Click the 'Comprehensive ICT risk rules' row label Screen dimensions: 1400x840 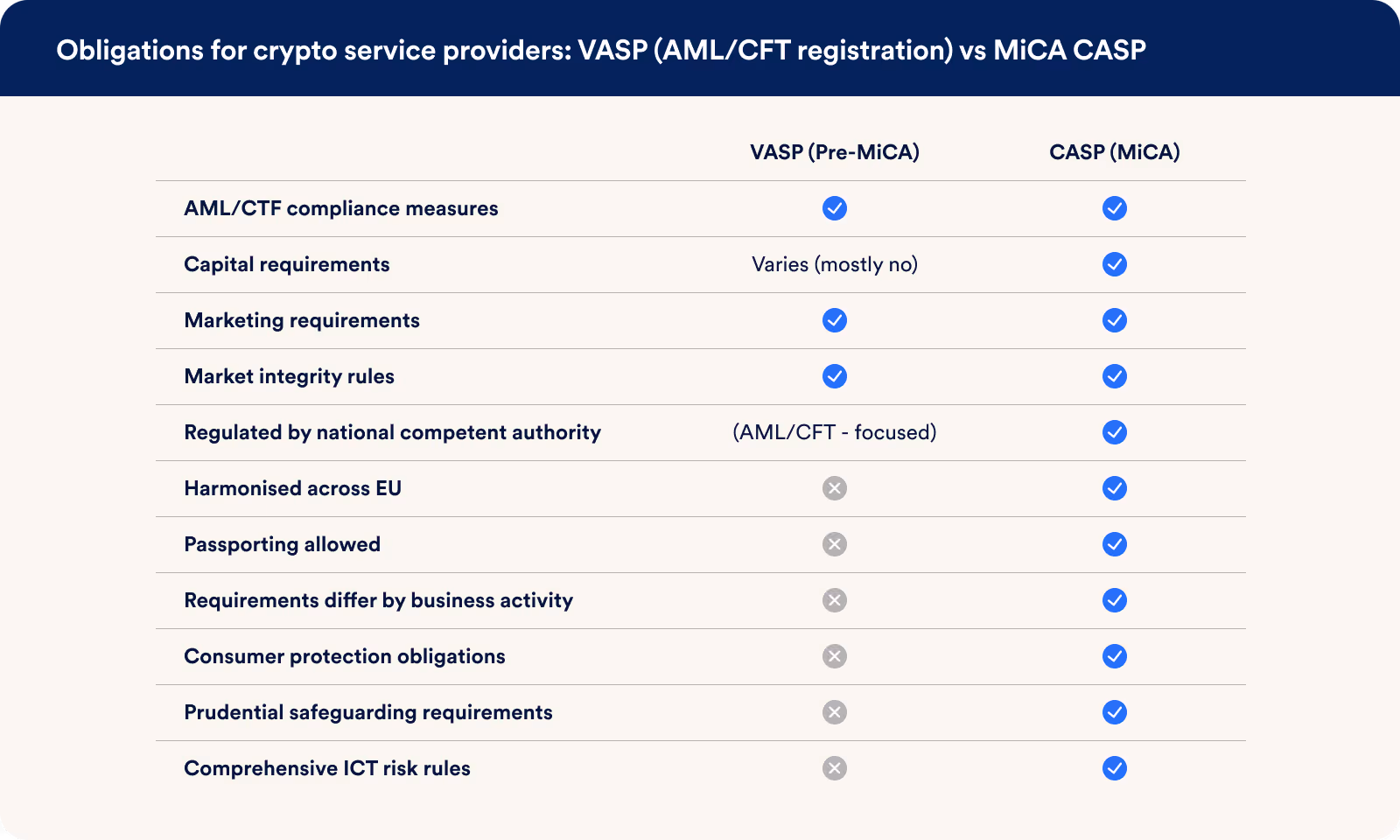click(327, 768)
